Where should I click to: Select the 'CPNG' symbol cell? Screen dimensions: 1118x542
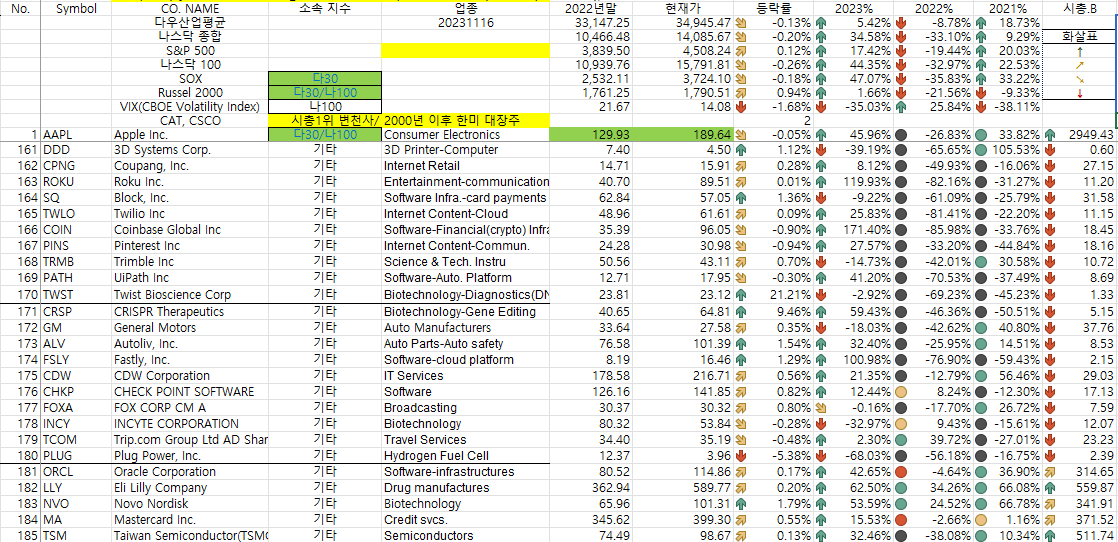76,165
